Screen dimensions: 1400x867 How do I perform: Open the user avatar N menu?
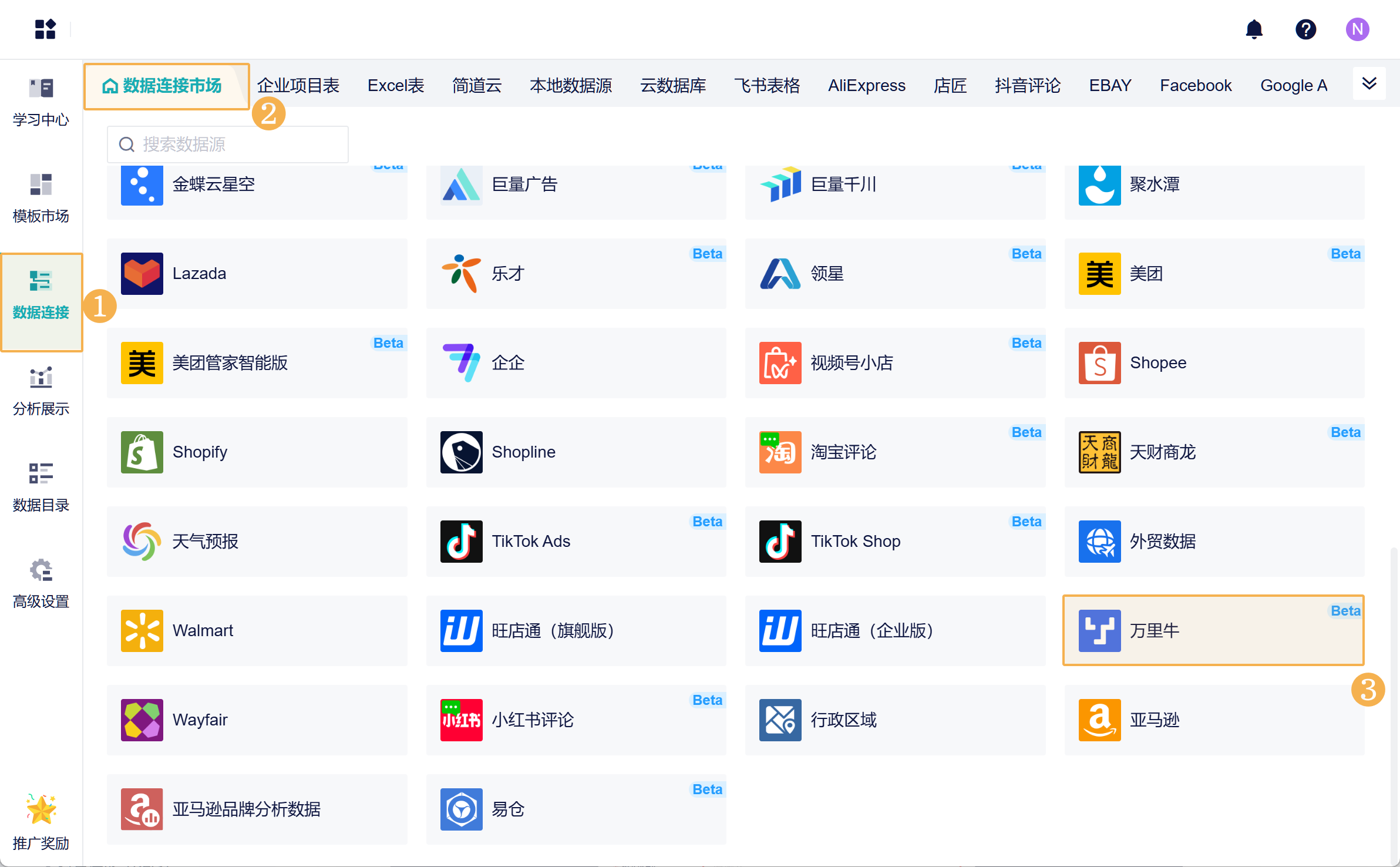click(x=1357, y=29)
